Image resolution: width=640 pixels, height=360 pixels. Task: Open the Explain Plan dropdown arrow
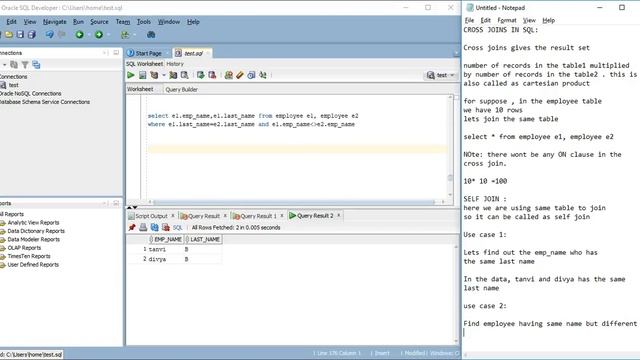coord(164,75)
